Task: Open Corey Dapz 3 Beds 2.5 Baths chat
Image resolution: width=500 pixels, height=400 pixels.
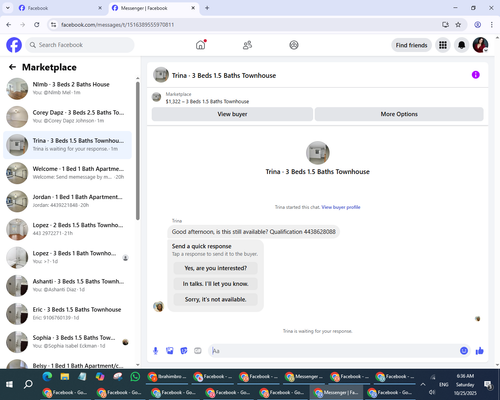Action: click(68, 117)
